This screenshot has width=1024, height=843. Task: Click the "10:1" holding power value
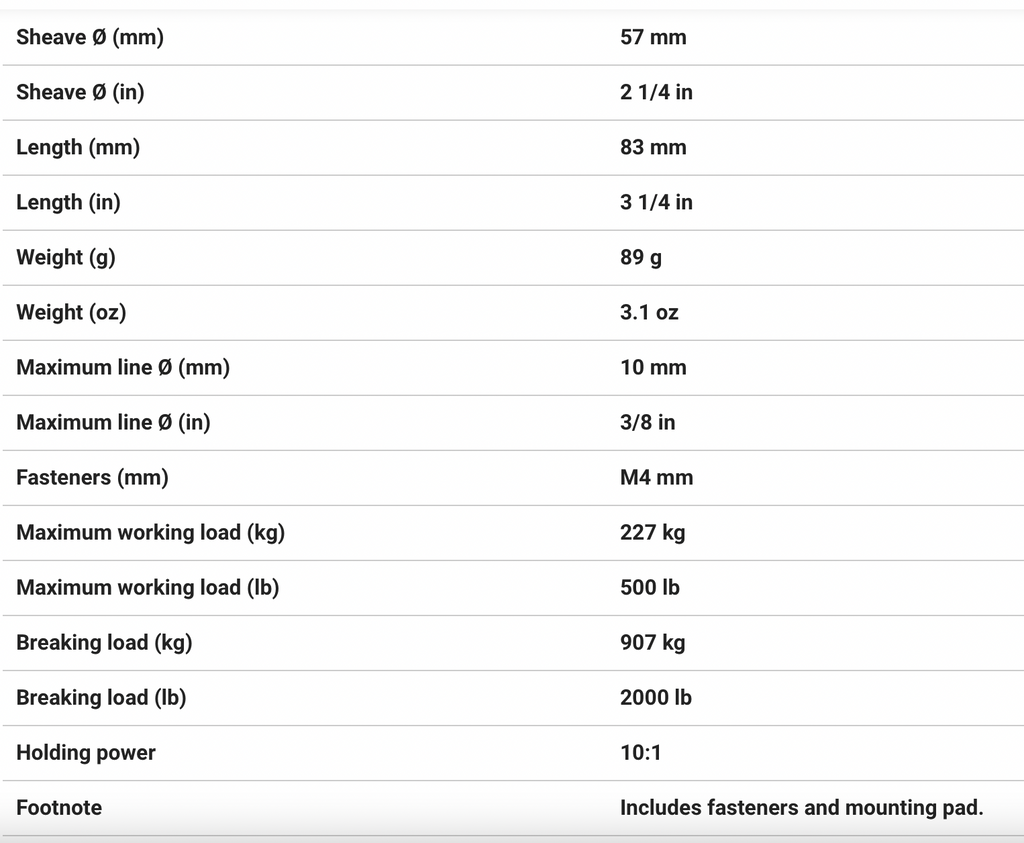(x=640, y=753)
